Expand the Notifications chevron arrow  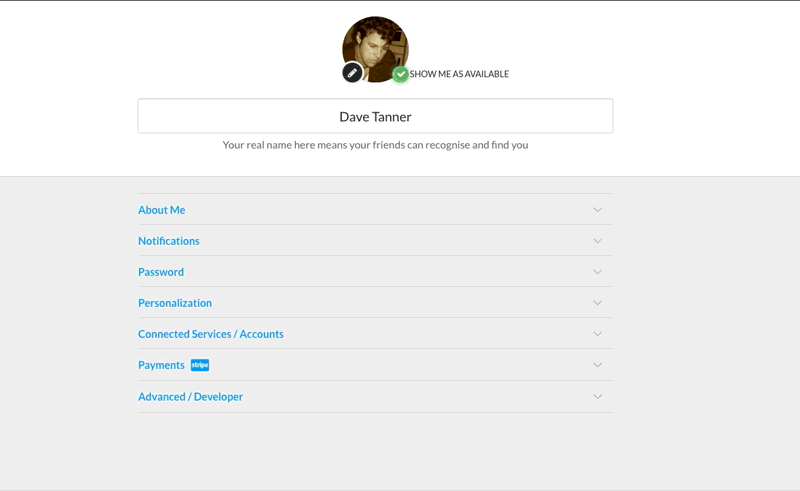pos(597,241)
